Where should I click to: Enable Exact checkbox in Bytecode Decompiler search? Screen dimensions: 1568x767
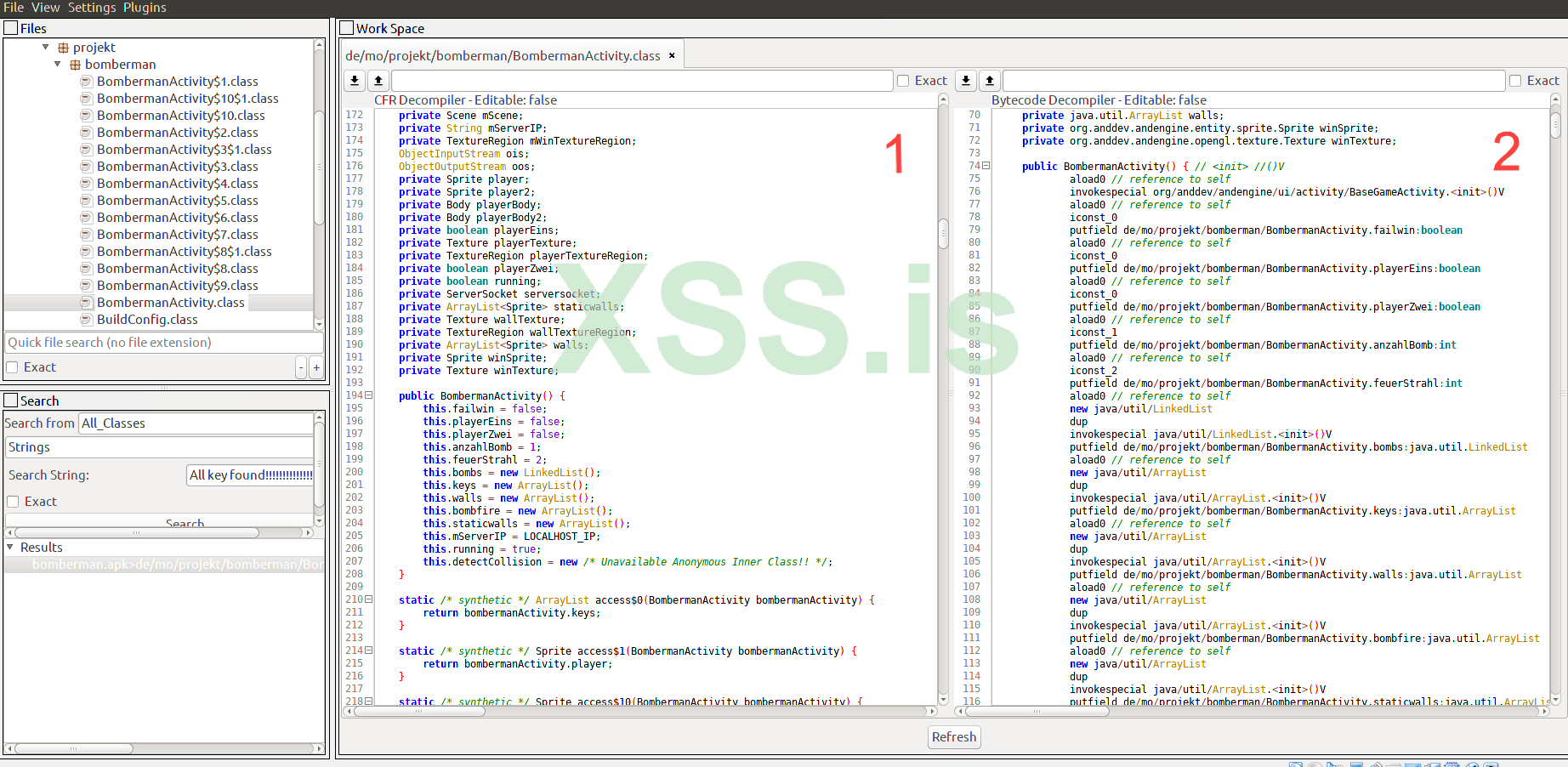pos(1515,81)
